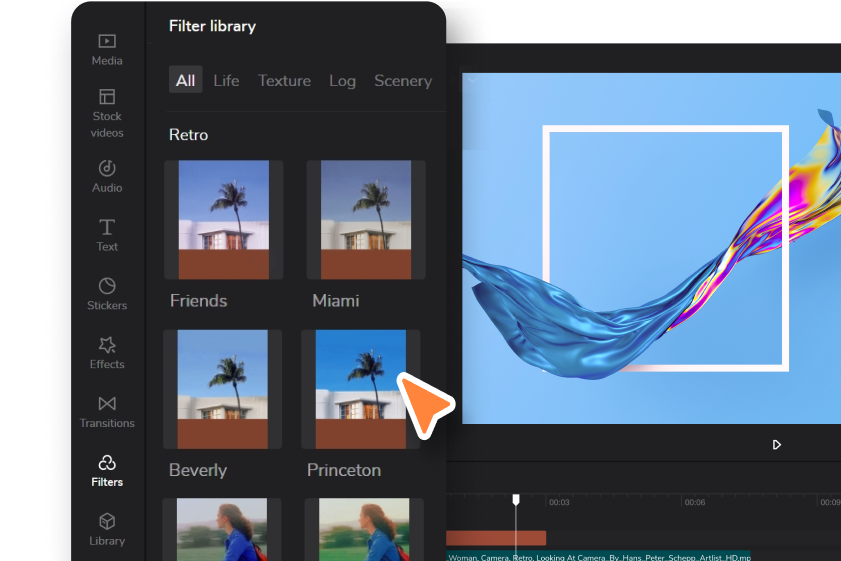Apply the Miami retro filter thumbnail

point(366,219)
